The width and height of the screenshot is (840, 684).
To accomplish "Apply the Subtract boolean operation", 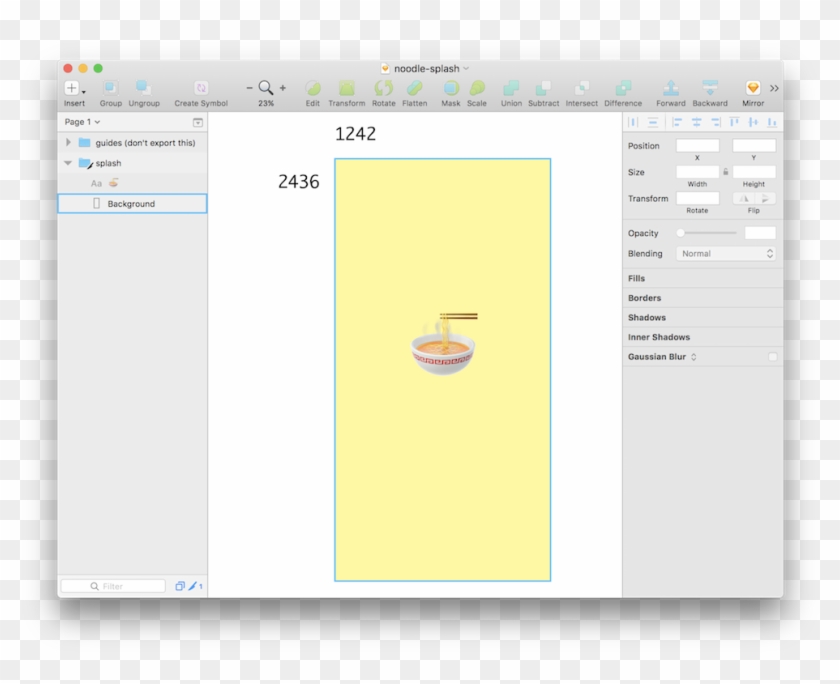I will [x=543, y=88].
